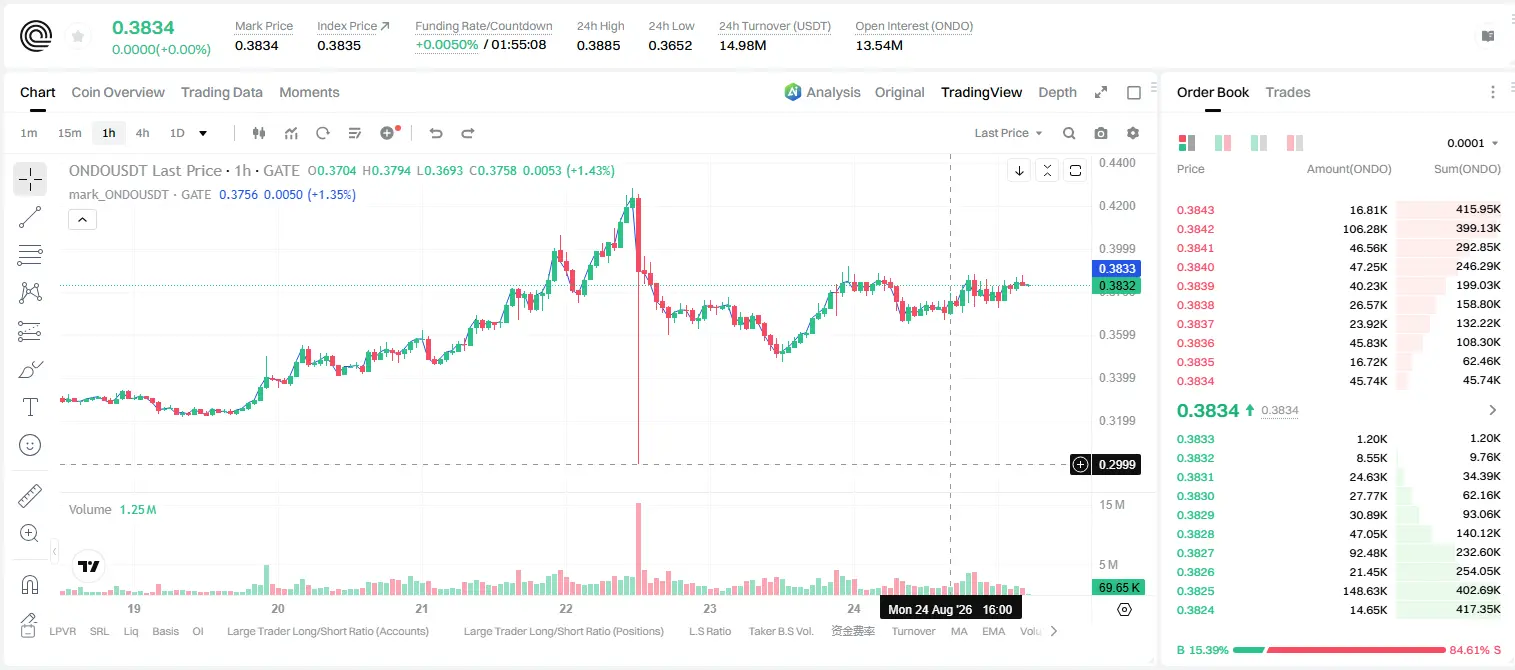Collapse the indicator legend chevron
1515x670 pixels.
[83, 220]
